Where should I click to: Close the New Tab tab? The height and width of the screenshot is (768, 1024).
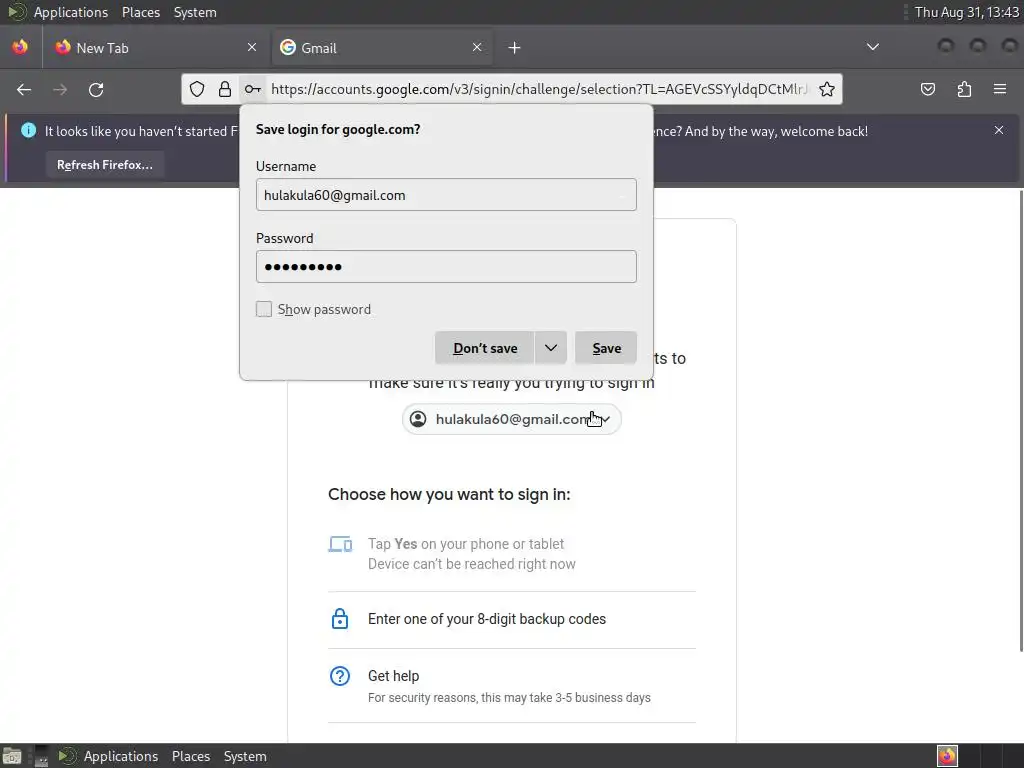click(252, 47)
